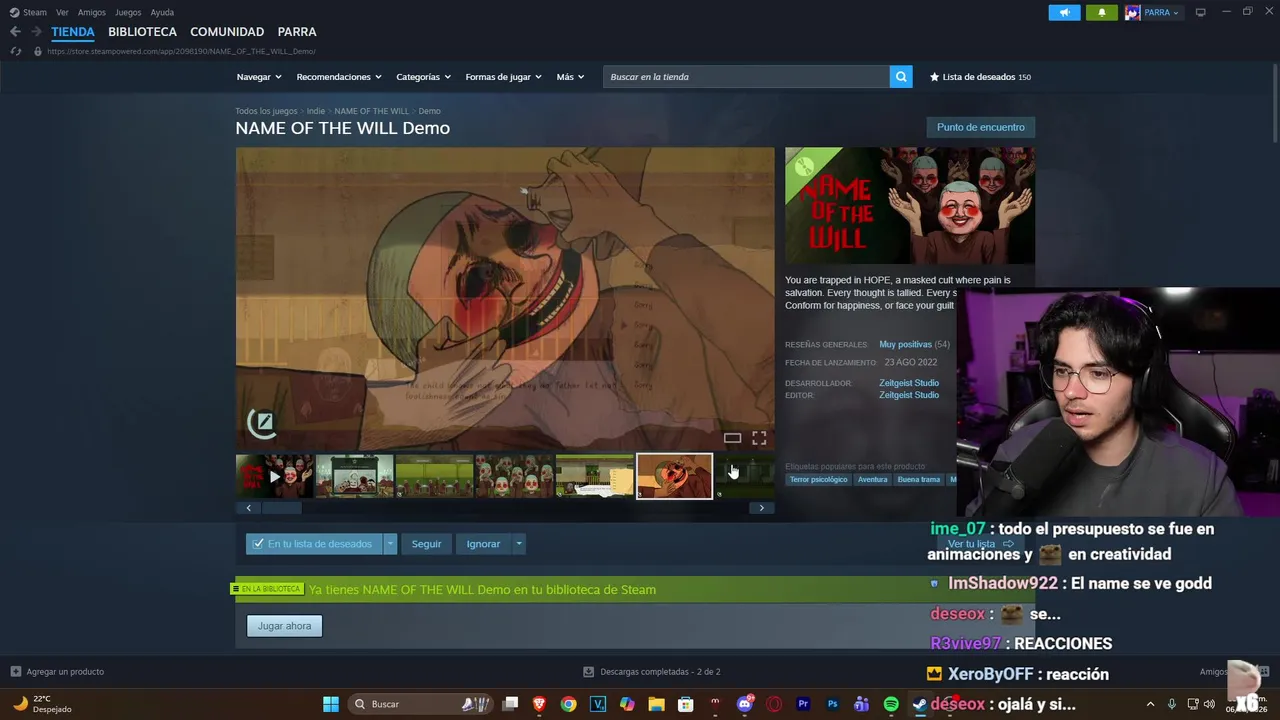Click the plus icon beside Agregar un producto
This screenshot has height=720, width=1280.
coord(15,672)
